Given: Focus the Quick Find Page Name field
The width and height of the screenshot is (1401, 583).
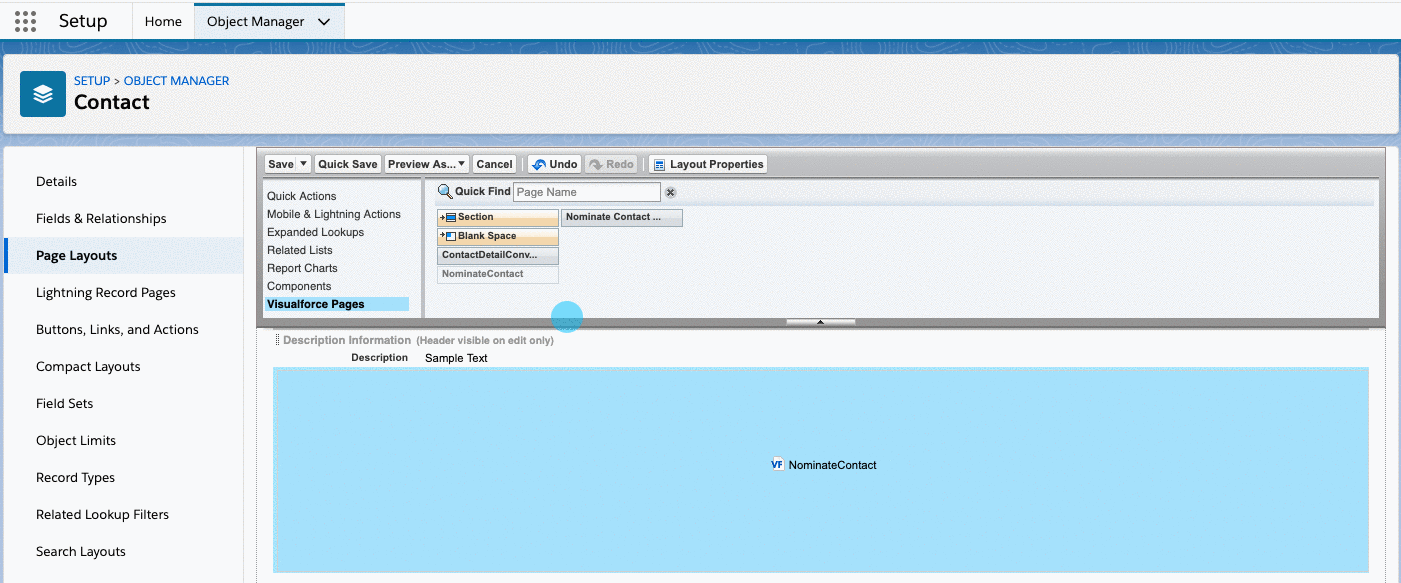Looking at the screenshot, I should (x=587, y=192).
